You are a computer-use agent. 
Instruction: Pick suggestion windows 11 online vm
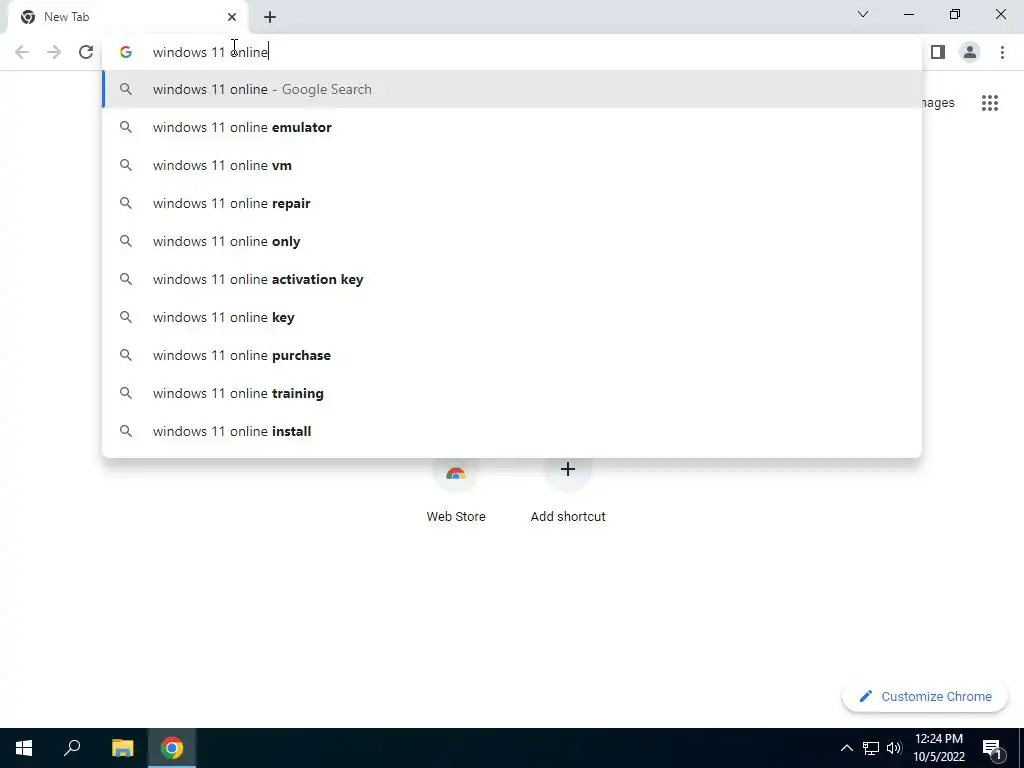(x=512, y=165)
